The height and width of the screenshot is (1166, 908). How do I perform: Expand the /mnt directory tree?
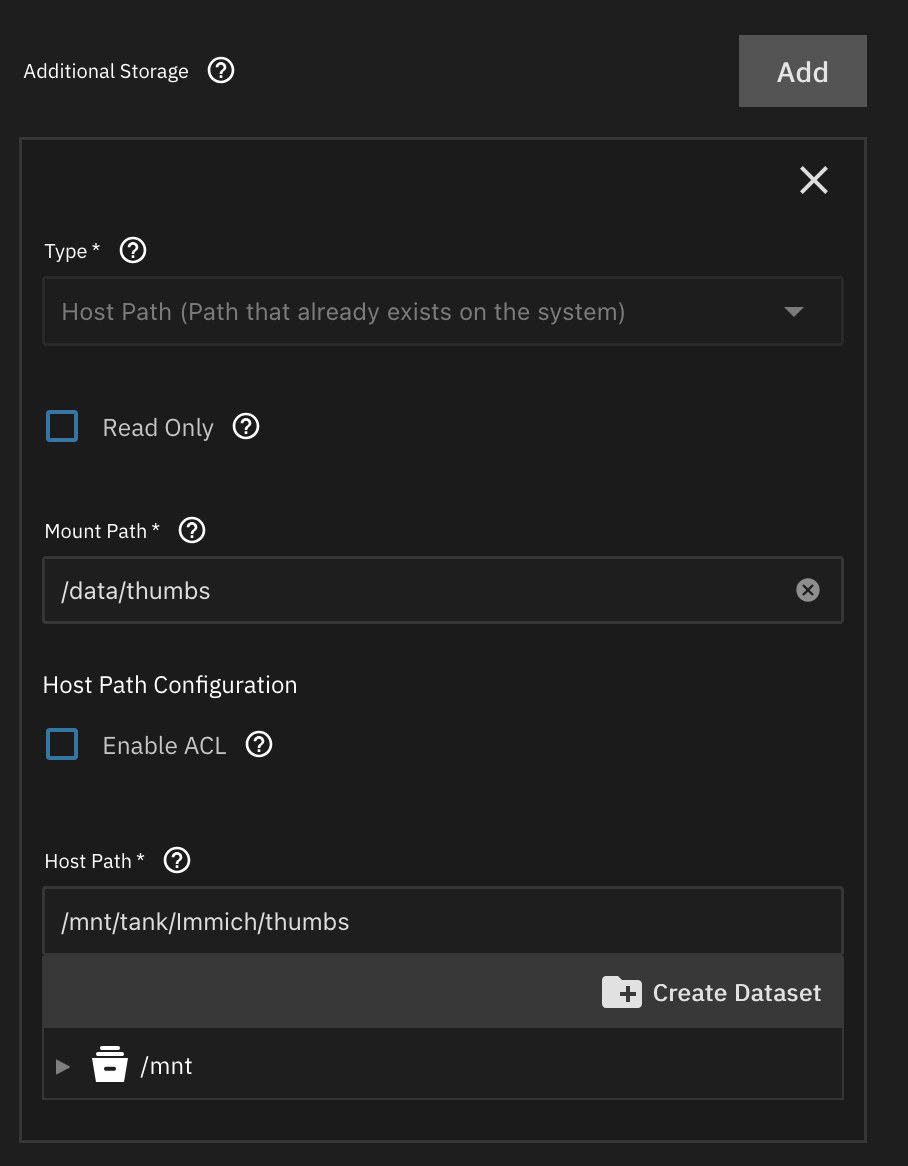coord(63,1066)
